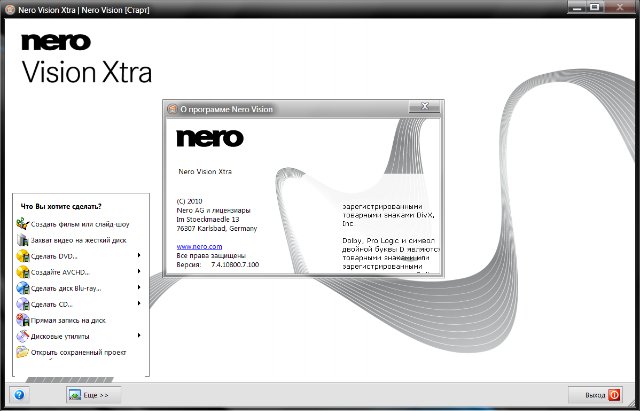Screen dimensions: 640x411
Task: Minimize the Nero Vision Xtra window
Action: (x=577, y=6)
